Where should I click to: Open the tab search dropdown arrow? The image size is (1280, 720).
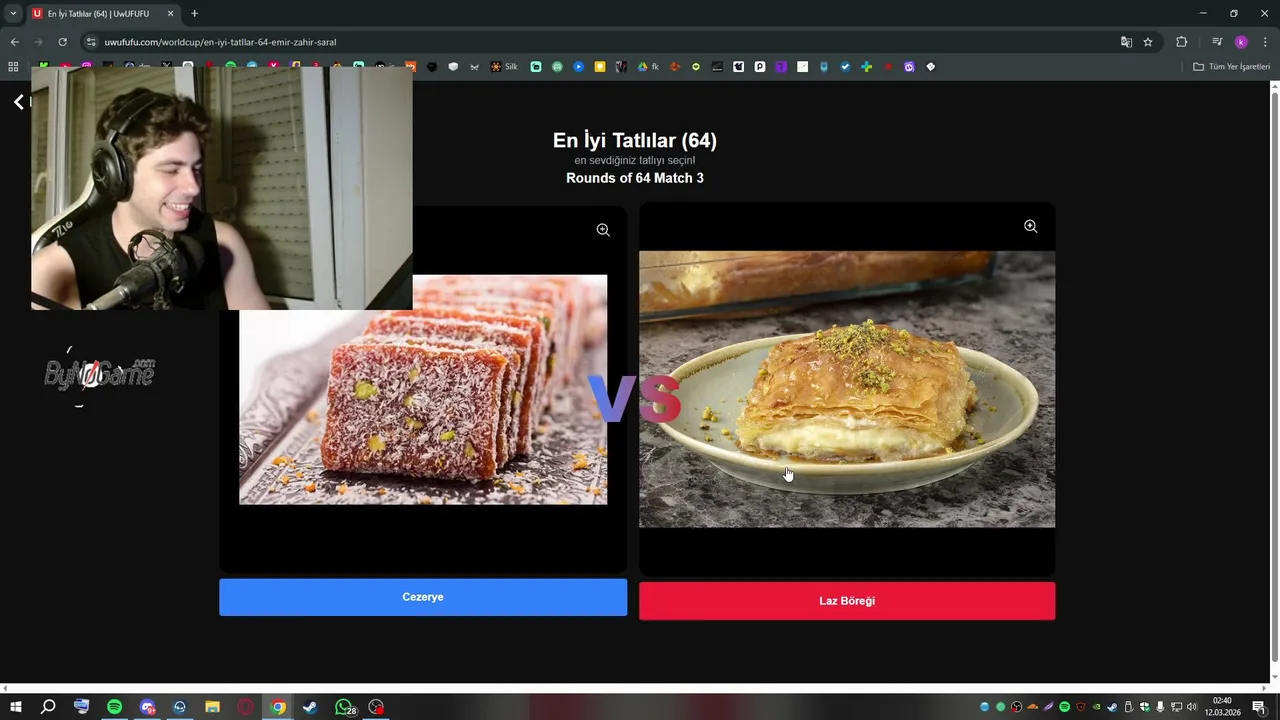pyautogui.click(x=12, y=13)
